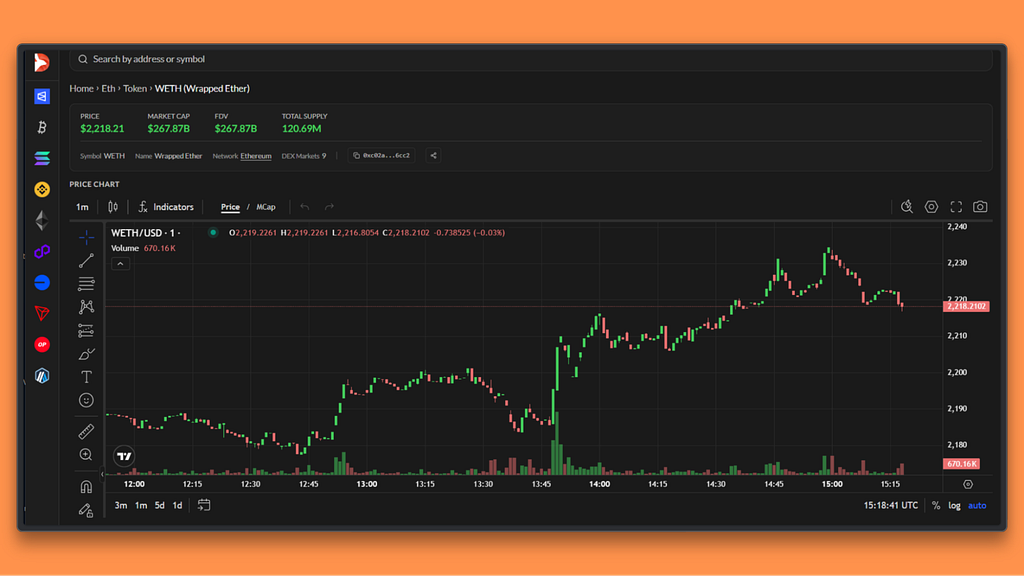
Task: Toggle percent scale mode
Action: coord(936,505)
